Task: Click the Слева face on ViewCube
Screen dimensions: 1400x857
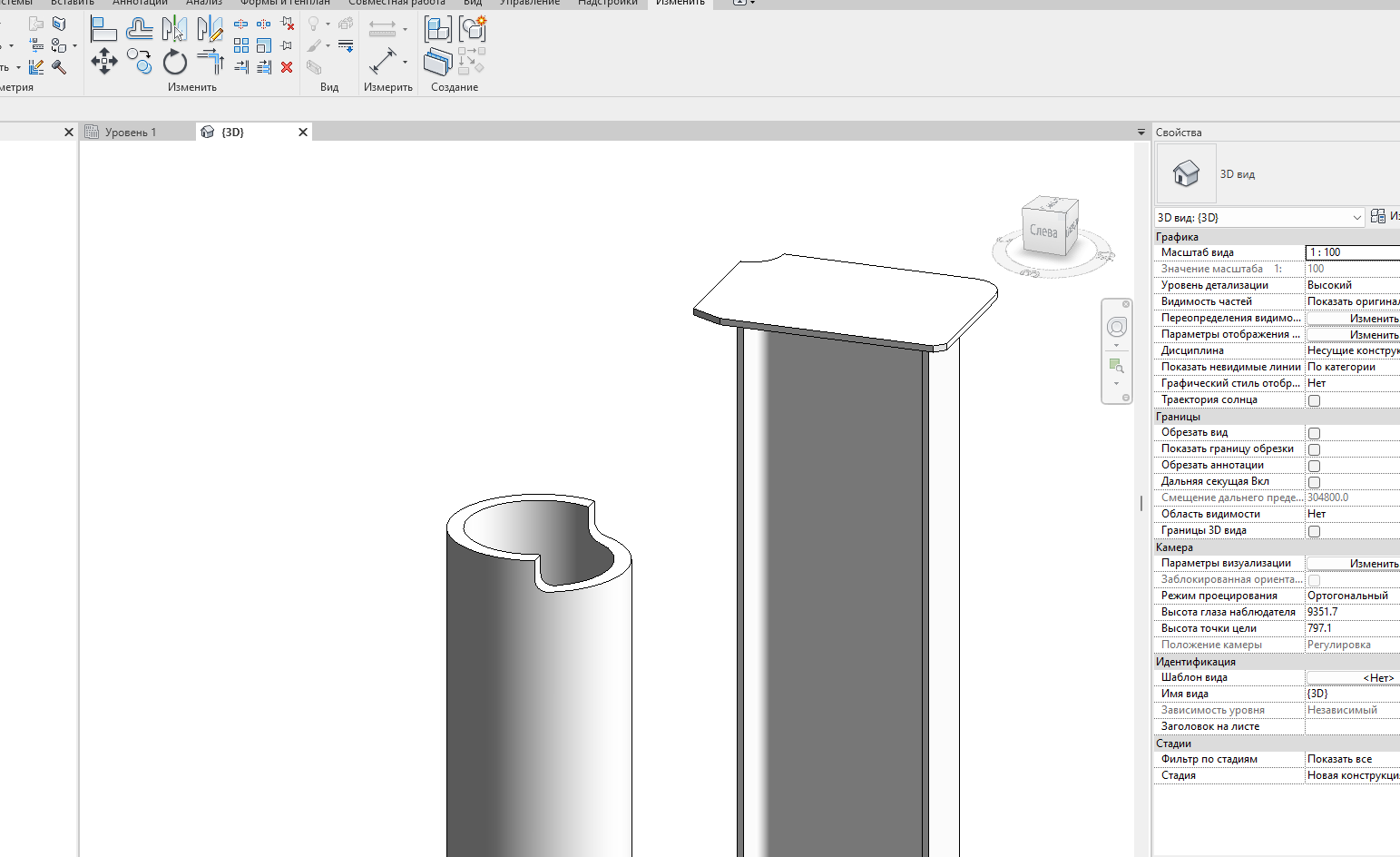Action: (1043, 231)
